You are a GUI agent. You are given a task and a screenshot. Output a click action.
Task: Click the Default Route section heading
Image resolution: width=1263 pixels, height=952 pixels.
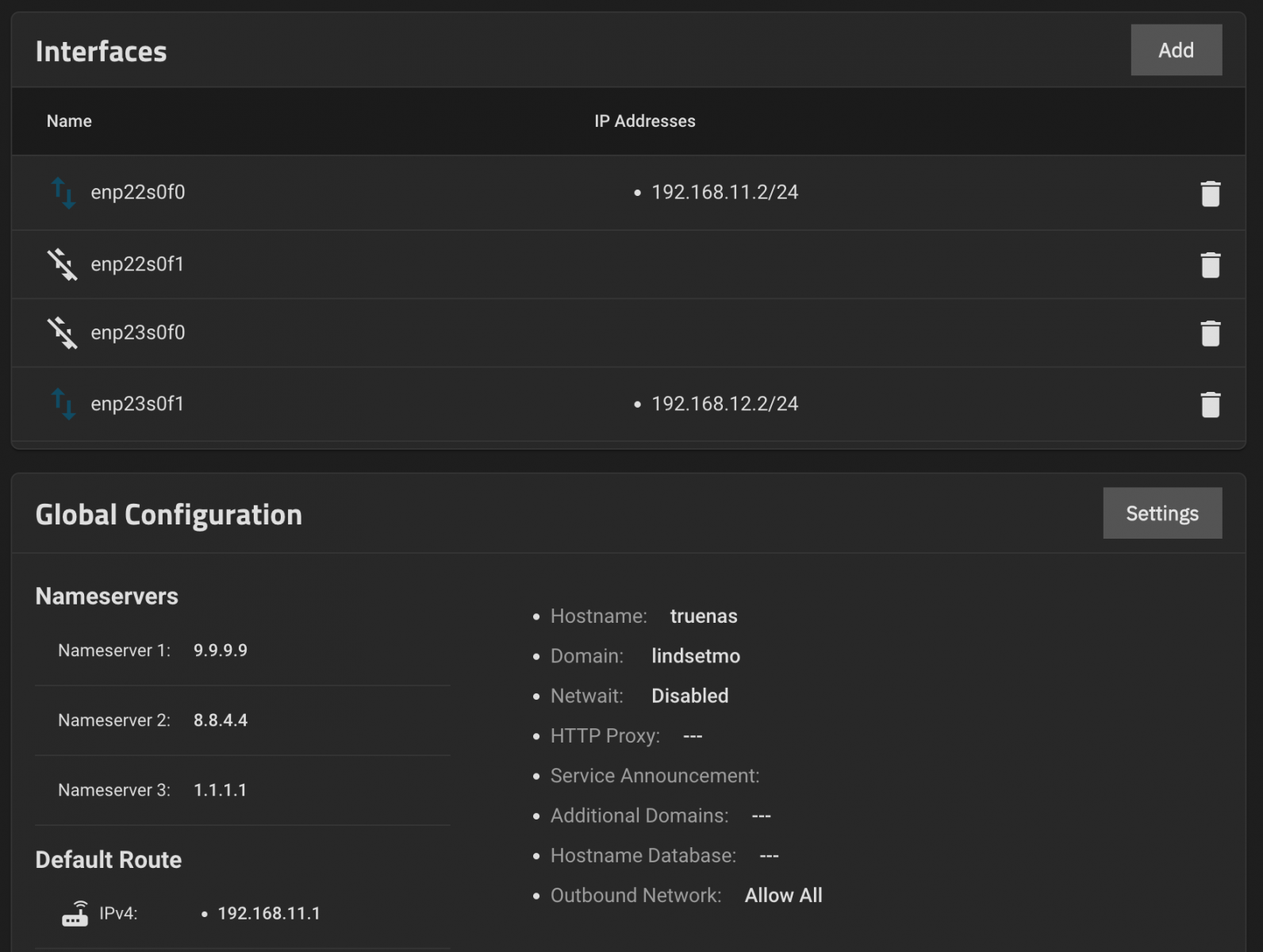(109, 860)
